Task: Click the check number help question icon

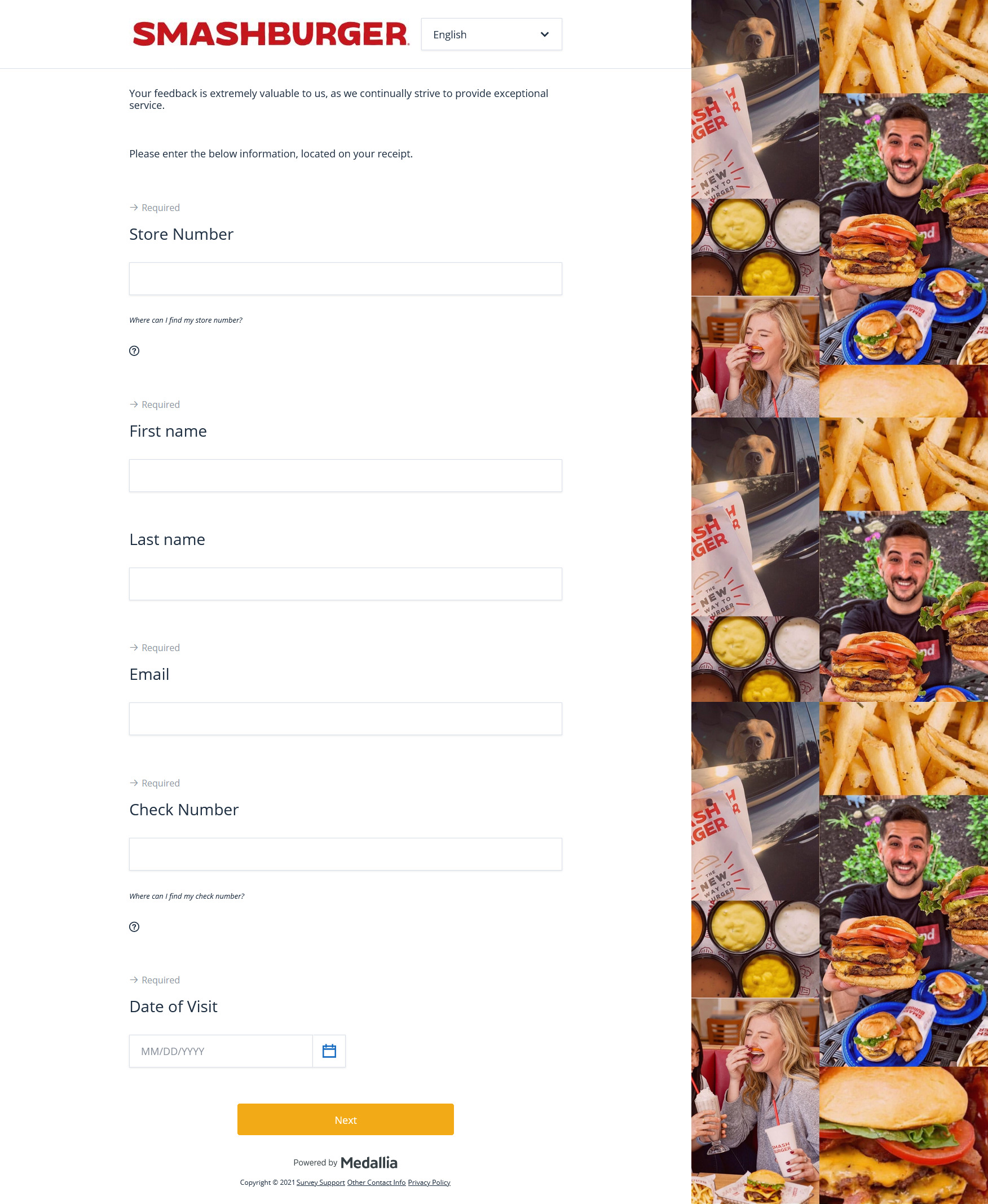Action: coord(134,927)
